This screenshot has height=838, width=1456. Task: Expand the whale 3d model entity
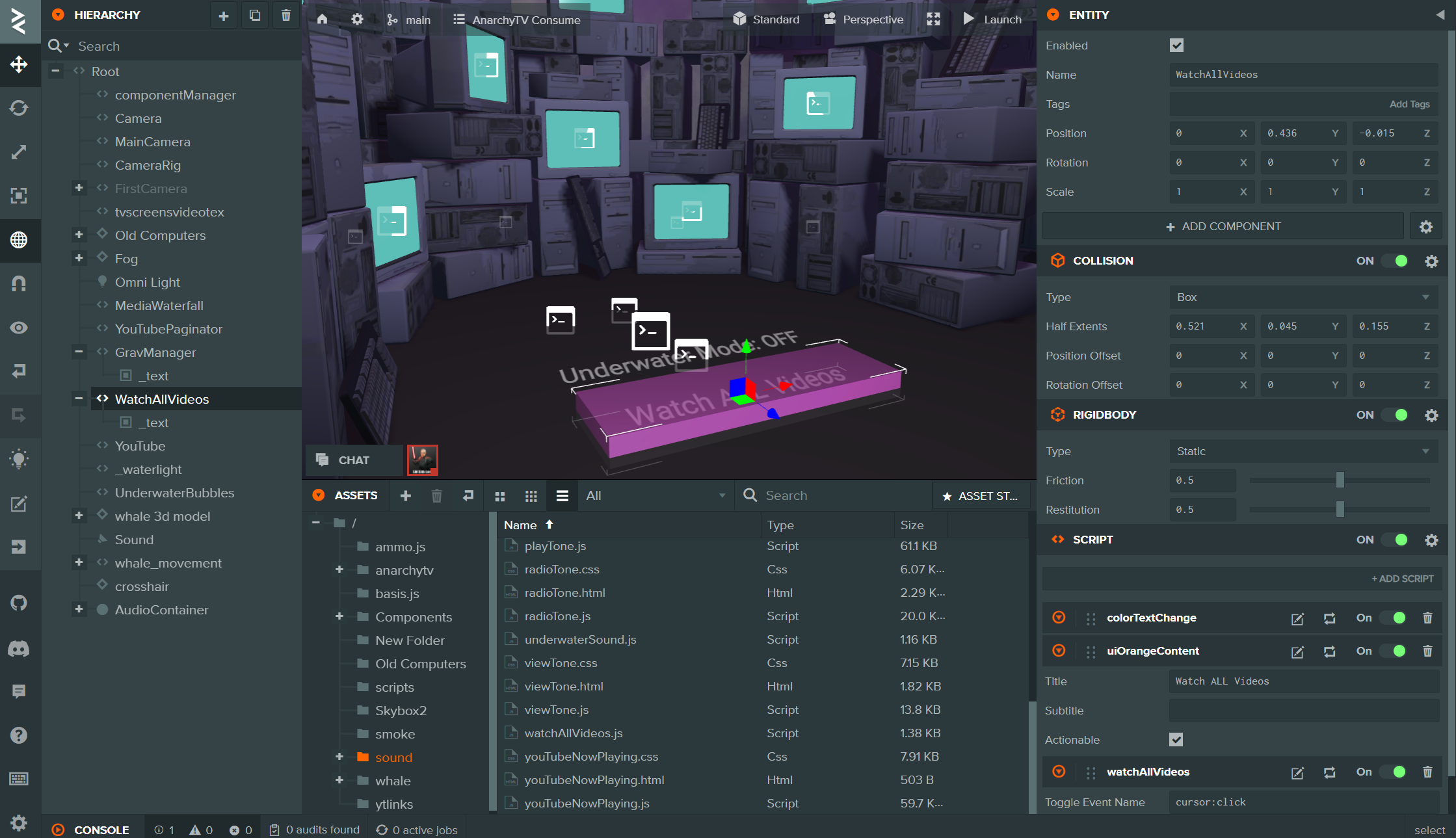(79, 516)
